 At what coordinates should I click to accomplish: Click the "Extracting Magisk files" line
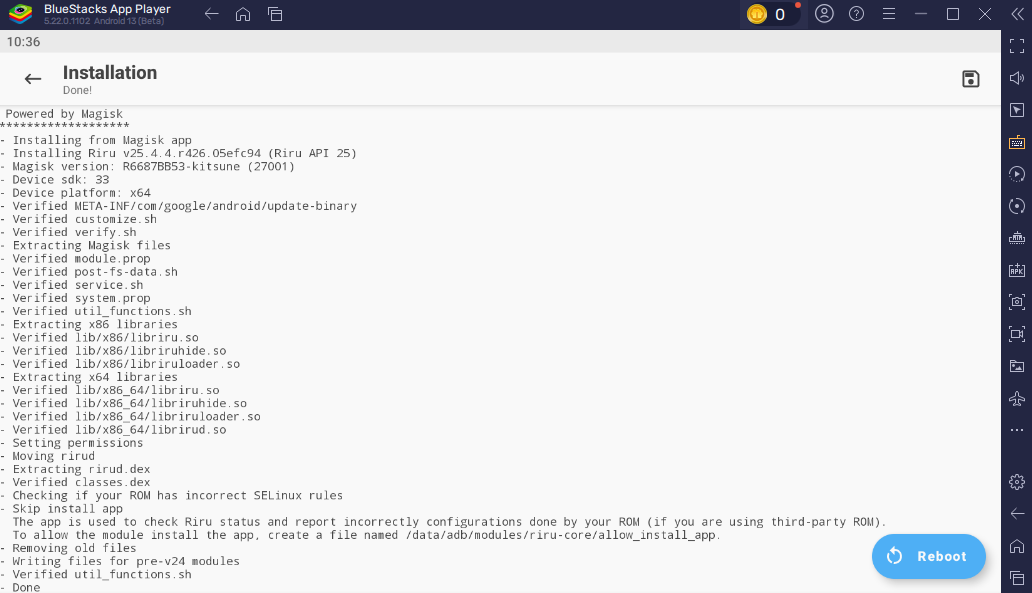click(x=86, y=245)
